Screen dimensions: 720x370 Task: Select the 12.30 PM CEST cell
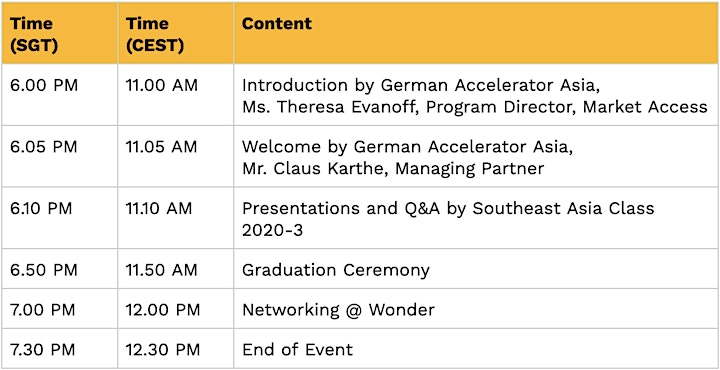pyautogui.click(x=175, y=349)
